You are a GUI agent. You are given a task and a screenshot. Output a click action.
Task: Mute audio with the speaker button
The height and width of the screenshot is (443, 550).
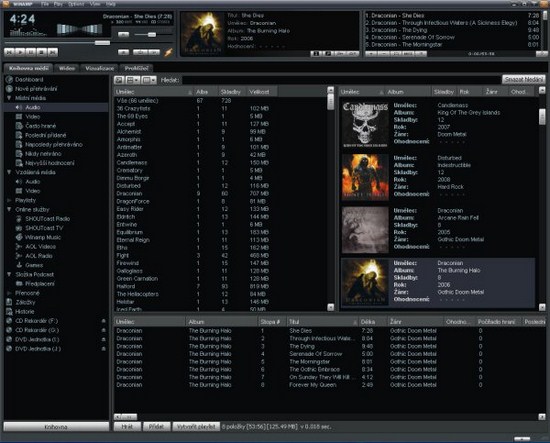123,34
